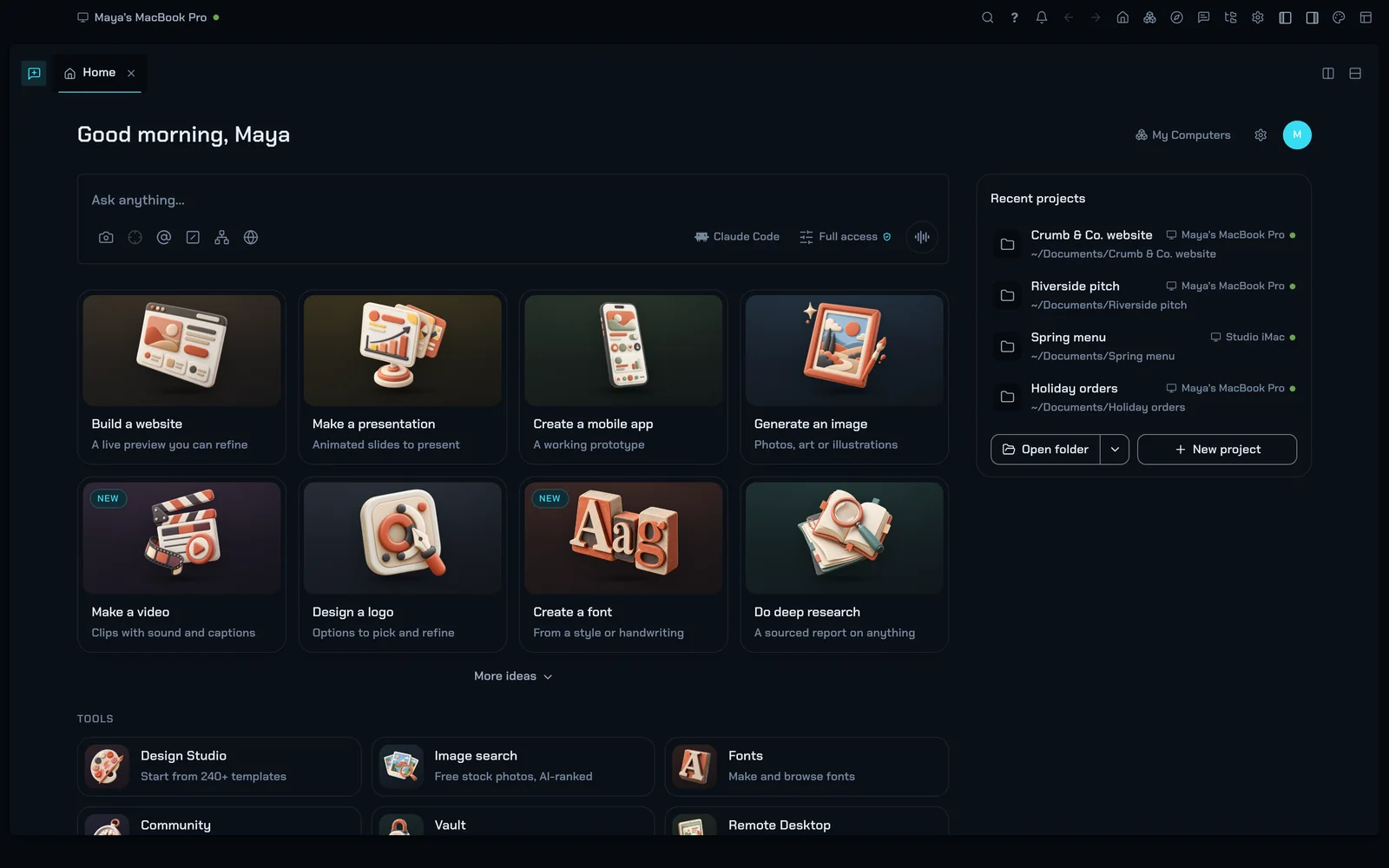The image size is (1389, 868).
Task: Open settings gear in top toolbar
Action: pos(1257,17)
